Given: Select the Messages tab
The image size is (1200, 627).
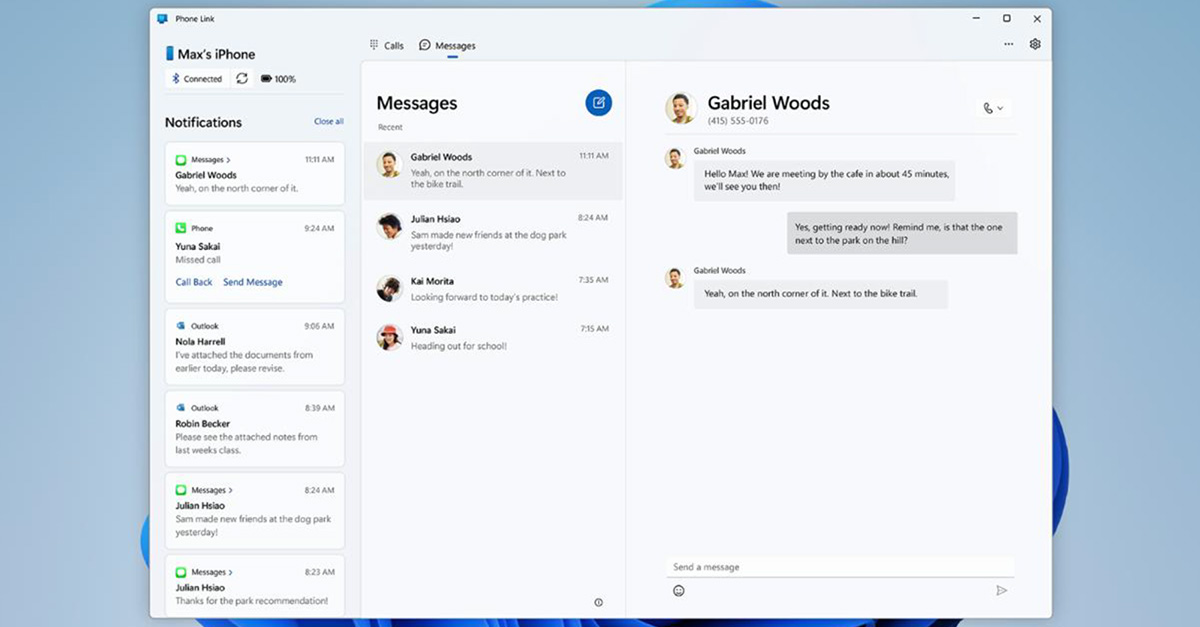Looking at the screenshot, I should coord(447,46).
